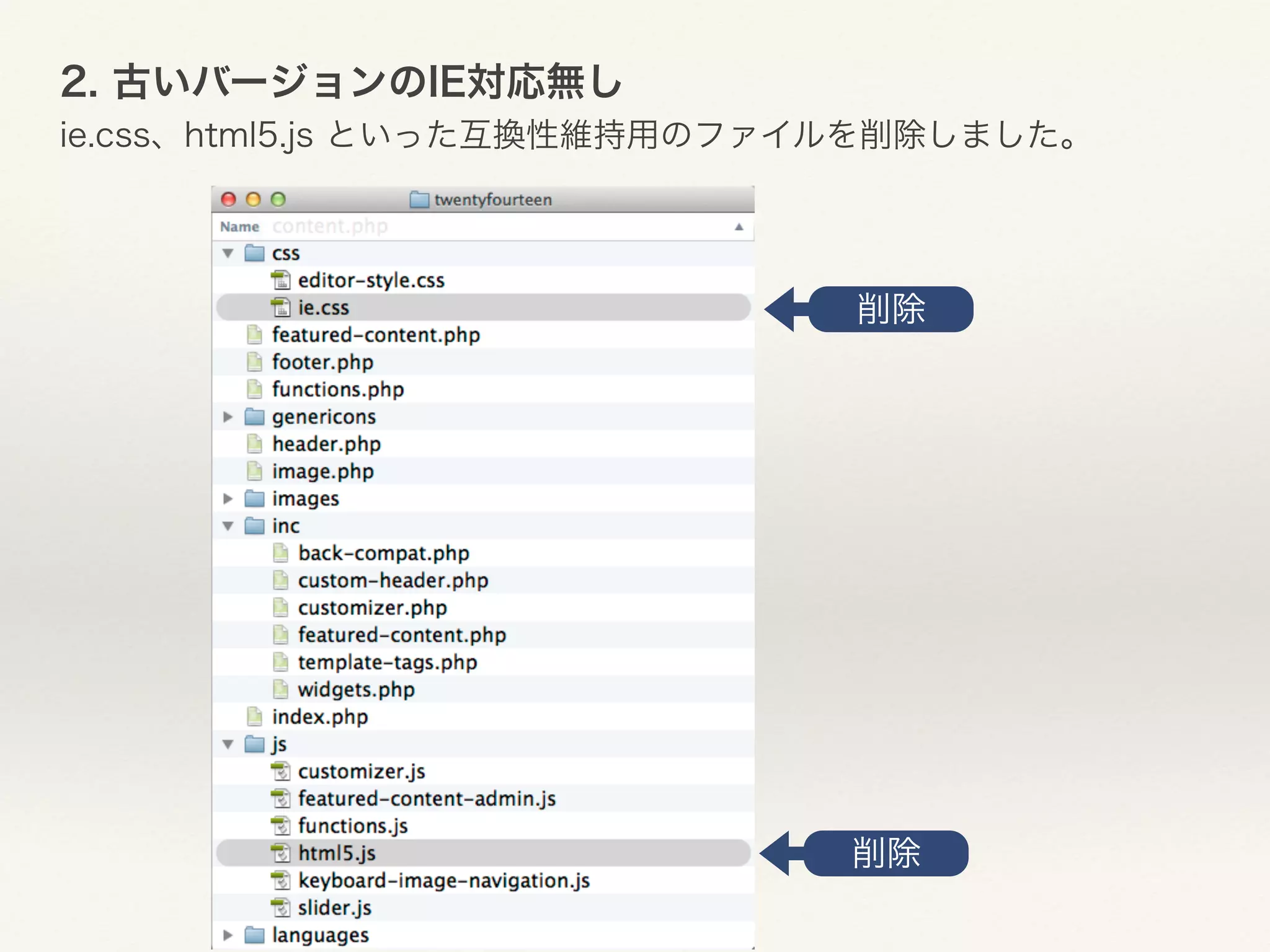Select the 'template-tags.php' file name
This screenshot has width=1270, height=952.
point(388,663)
